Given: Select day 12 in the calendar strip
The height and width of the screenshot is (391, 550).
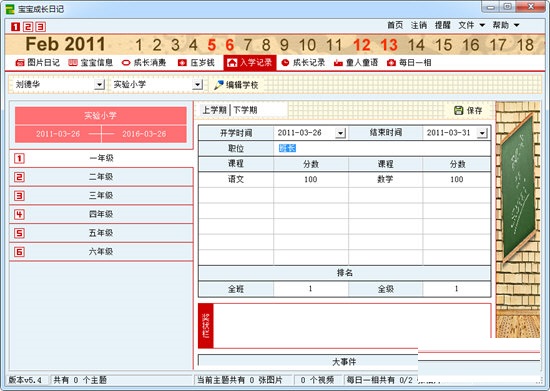Looking at the screenshot, I should pyautogui.click(x=362, y=45).
